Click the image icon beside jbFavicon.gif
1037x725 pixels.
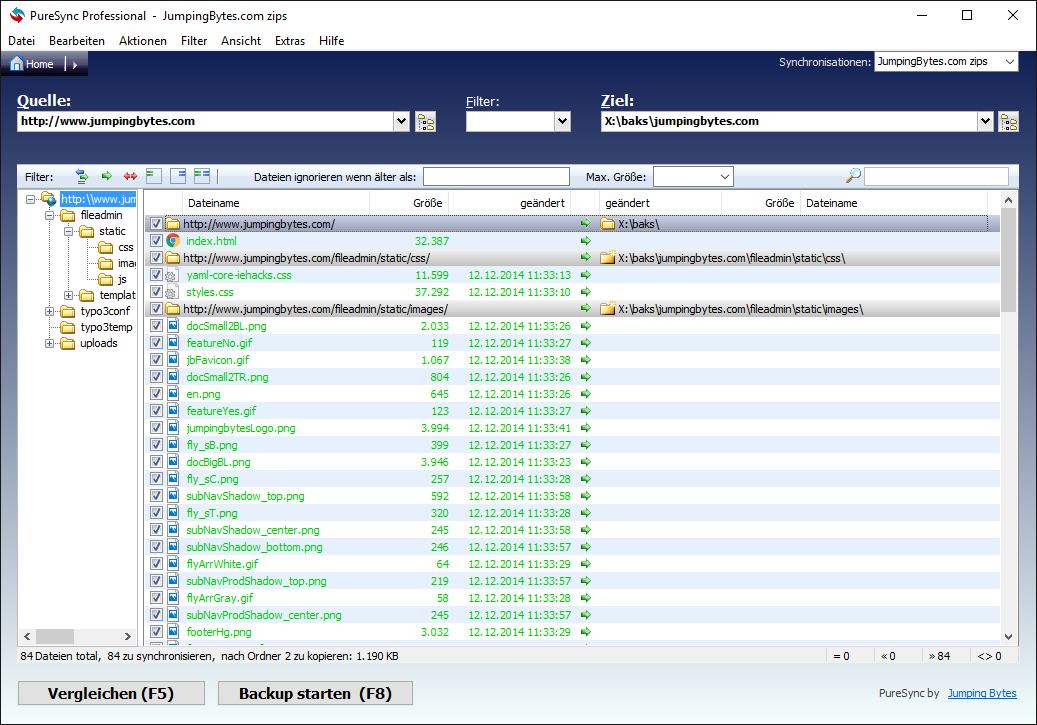pyautogui.click(x=173, y=360)
